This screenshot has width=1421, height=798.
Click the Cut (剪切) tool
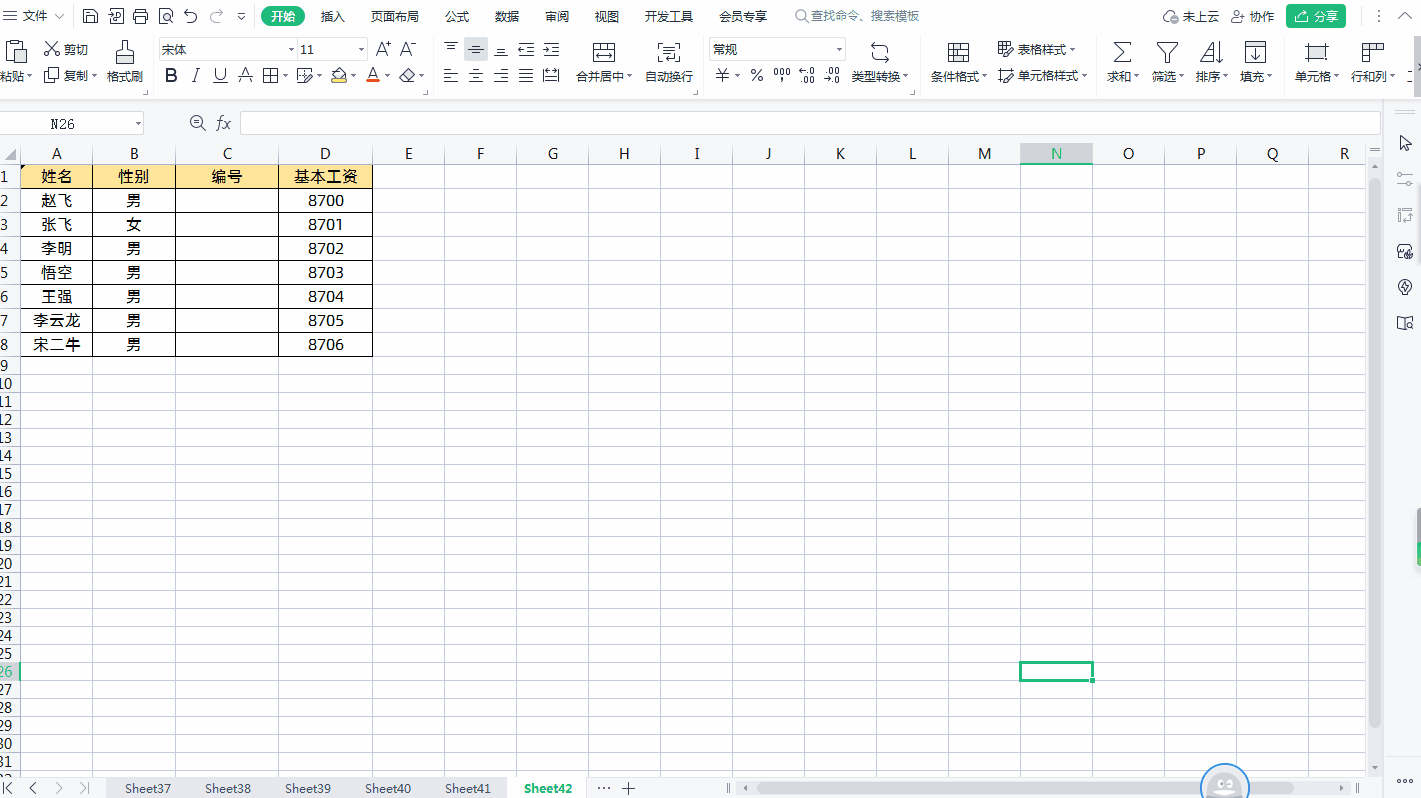point(66,49)
